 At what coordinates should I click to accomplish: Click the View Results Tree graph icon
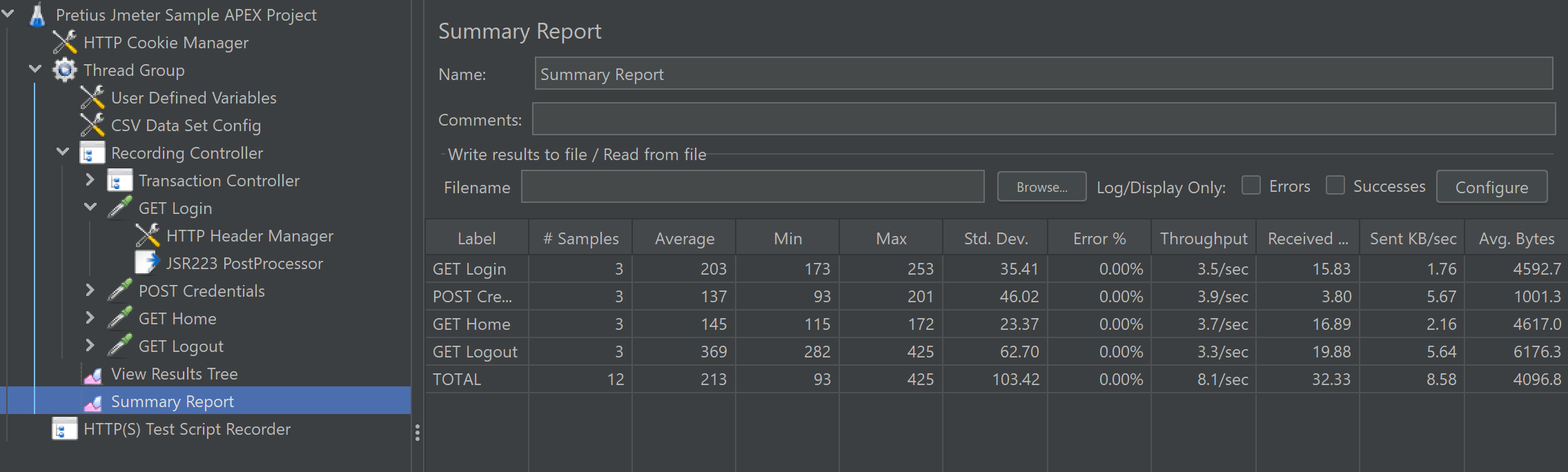pyautogui.click(x=92, y=375)
